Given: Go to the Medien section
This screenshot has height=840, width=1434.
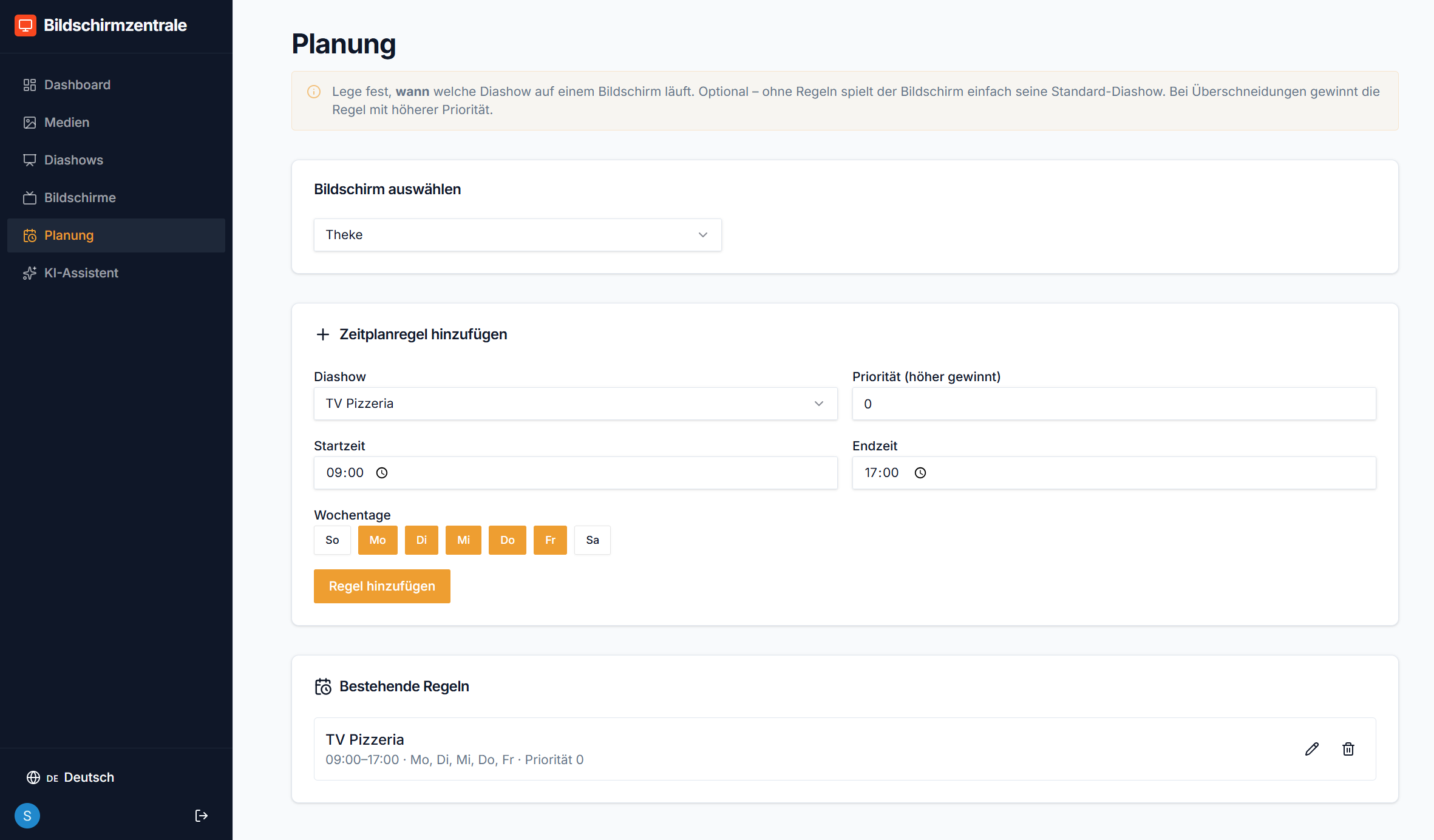Looking at the screenshot, I should pos(116,123).
